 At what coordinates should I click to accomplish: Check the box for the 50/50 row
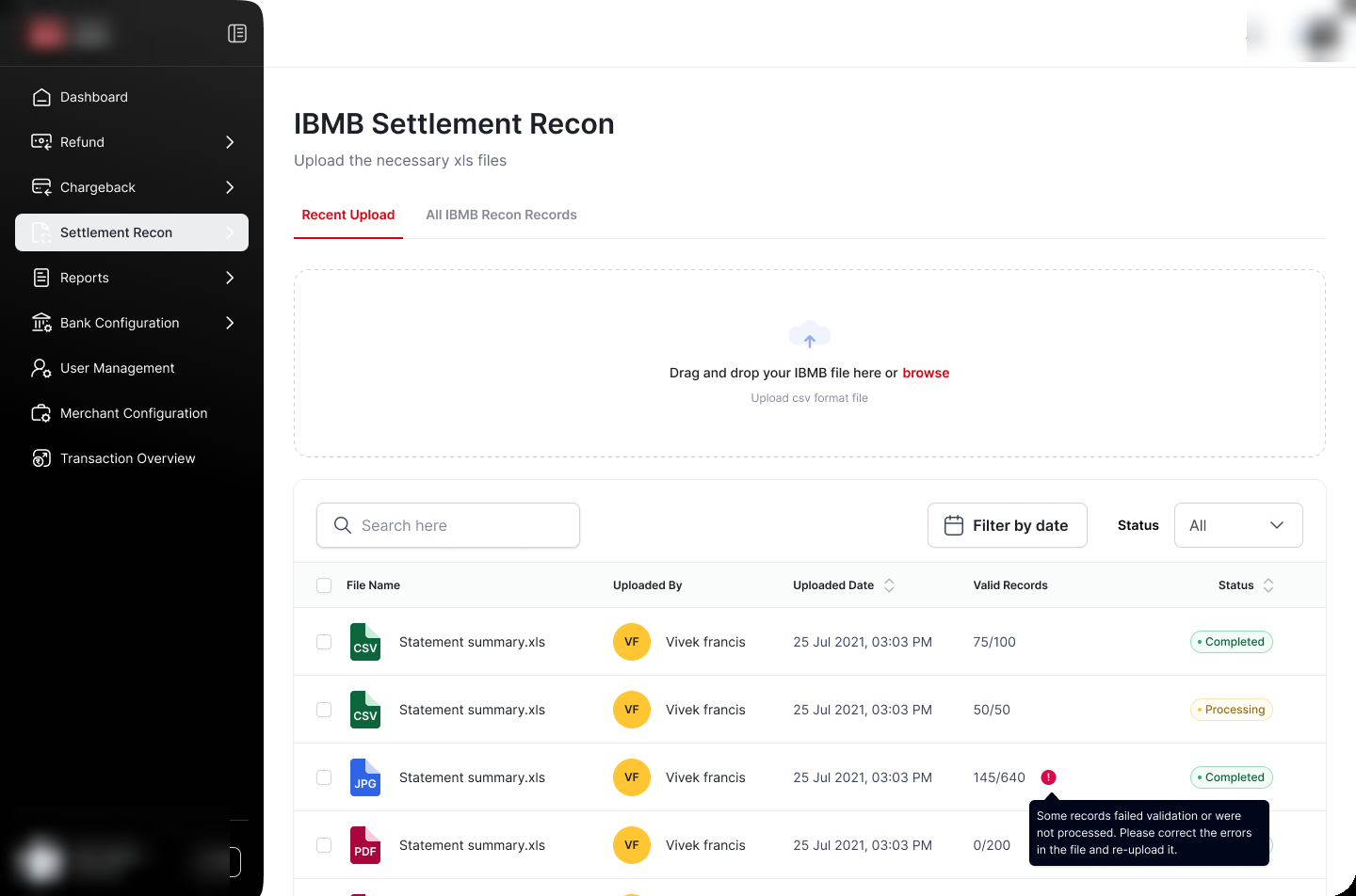pos(324,710)
